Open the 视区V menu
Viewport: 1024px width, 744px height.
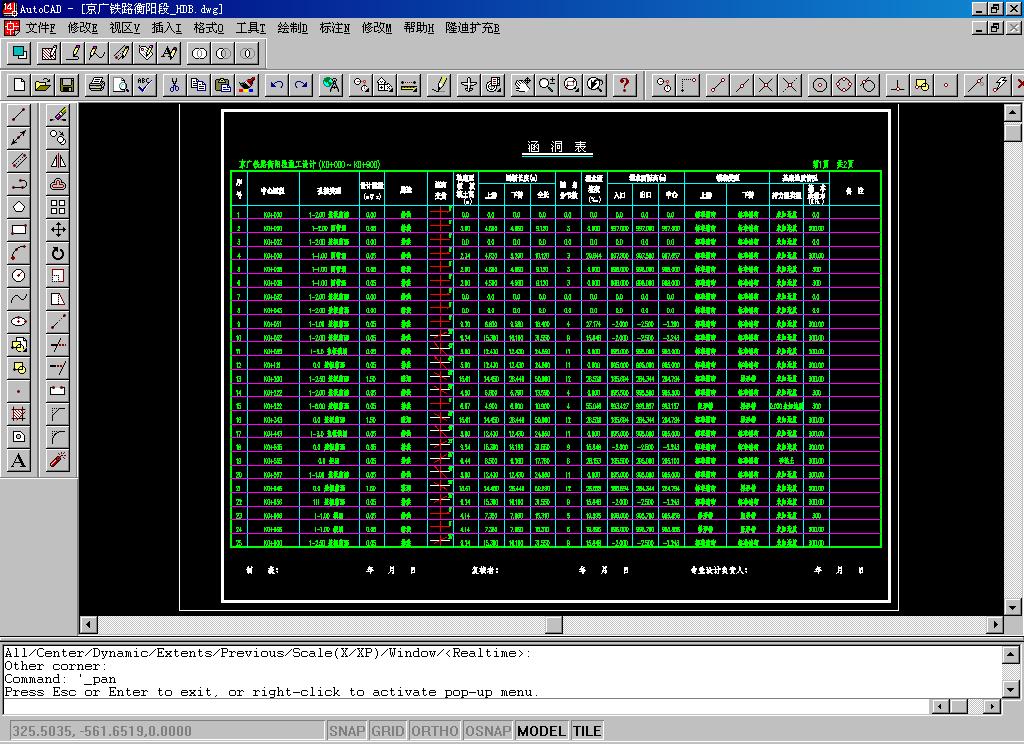(x=125, y=28)
